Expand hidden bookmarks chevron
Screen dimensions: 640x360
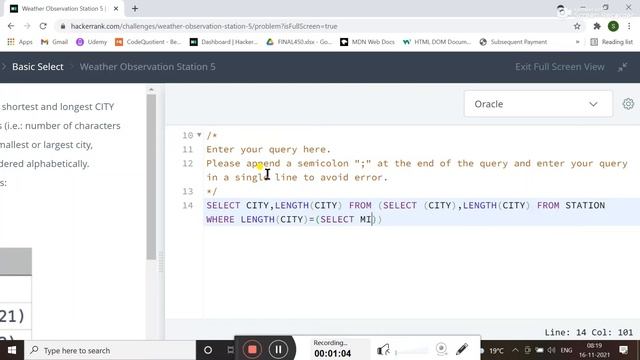tap(577, 42)
